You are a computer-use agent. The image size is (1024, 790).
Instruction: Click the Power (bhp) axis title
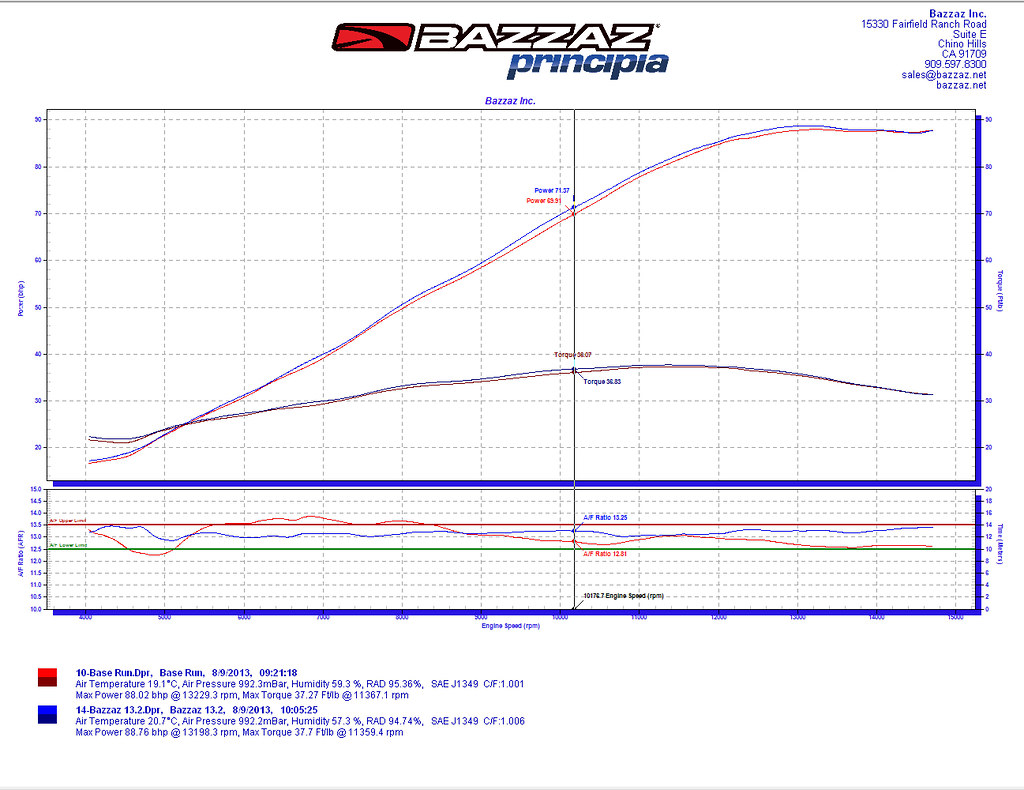[20, 299]
